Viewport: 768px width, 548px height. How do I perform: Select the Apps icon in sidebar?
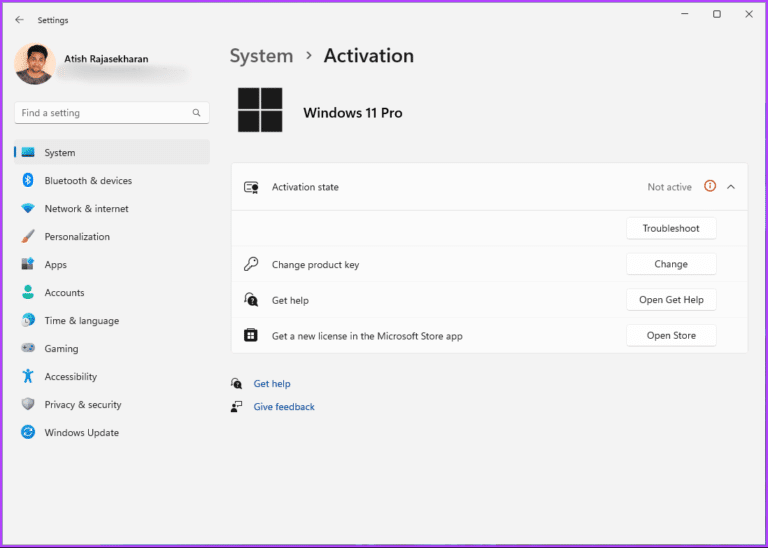coord(27,265)
